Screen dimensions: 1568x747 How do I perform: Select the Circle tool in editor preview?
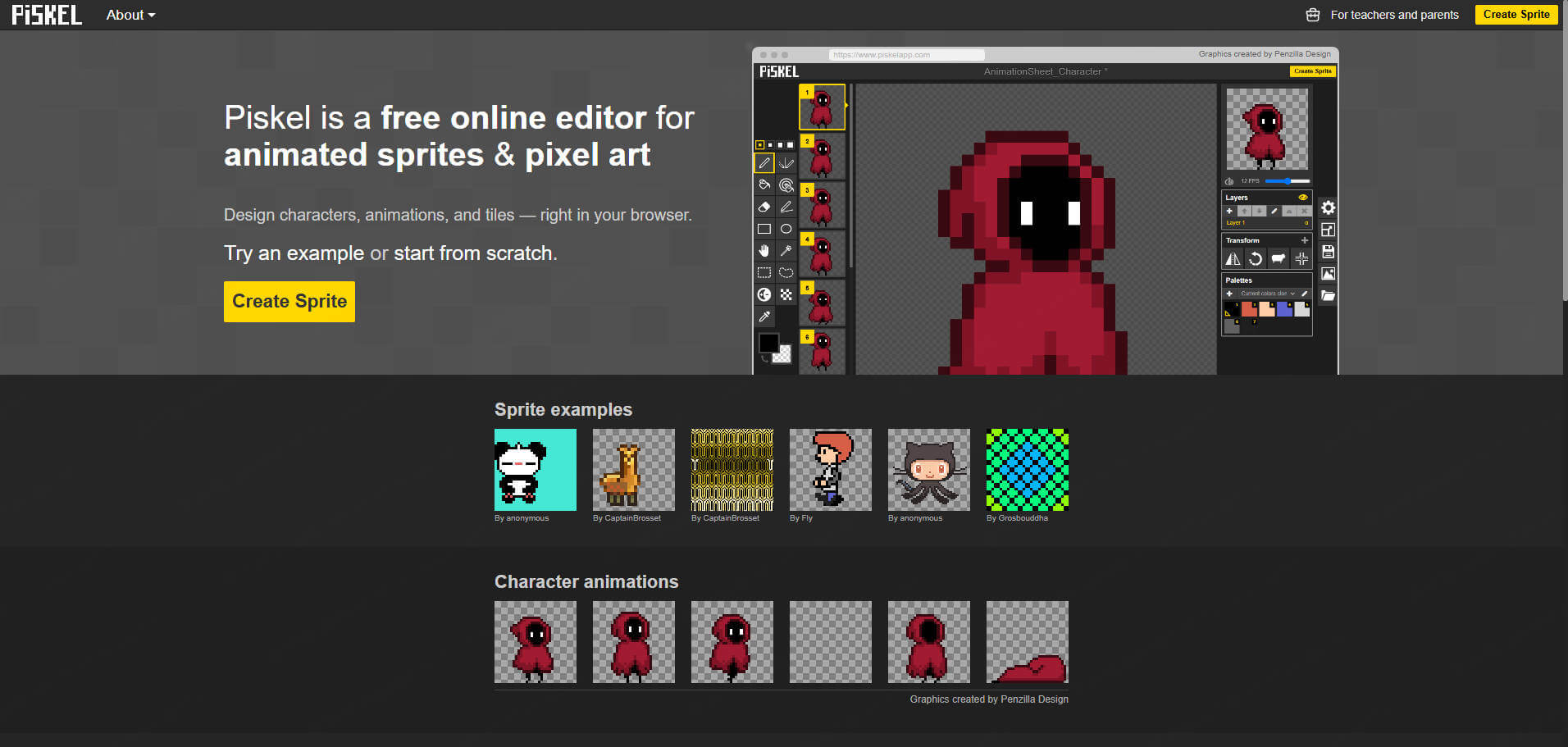point(786,229)
